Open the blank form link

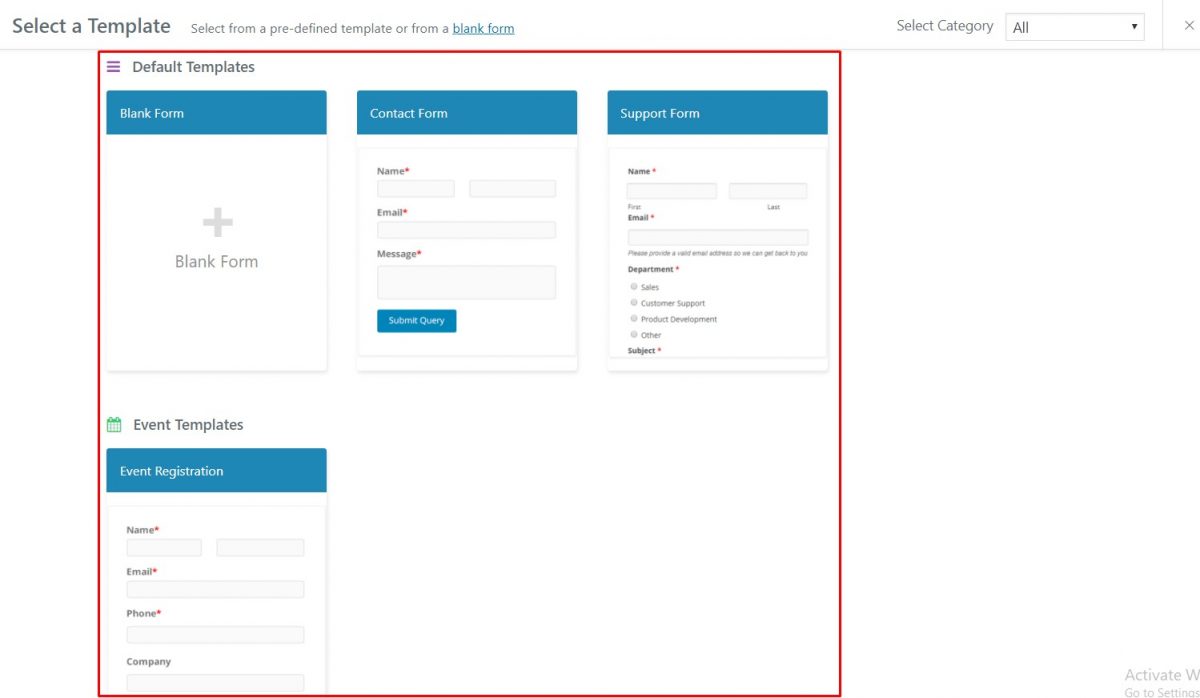click(483, 28)
